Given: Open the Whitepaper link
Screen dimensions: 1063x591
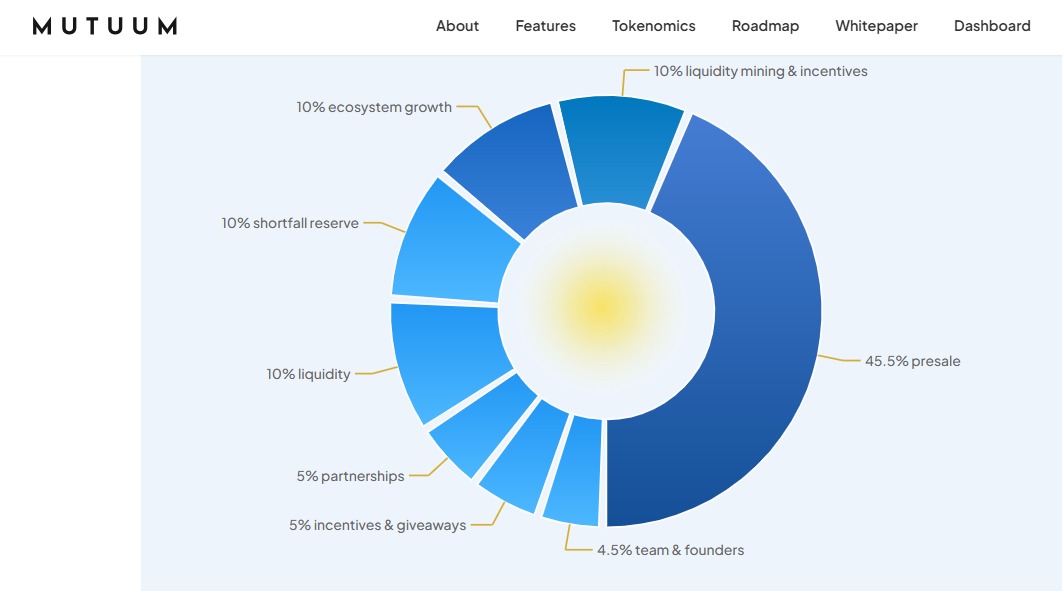Looking at the screenshot, I should (x=875, y=26).
